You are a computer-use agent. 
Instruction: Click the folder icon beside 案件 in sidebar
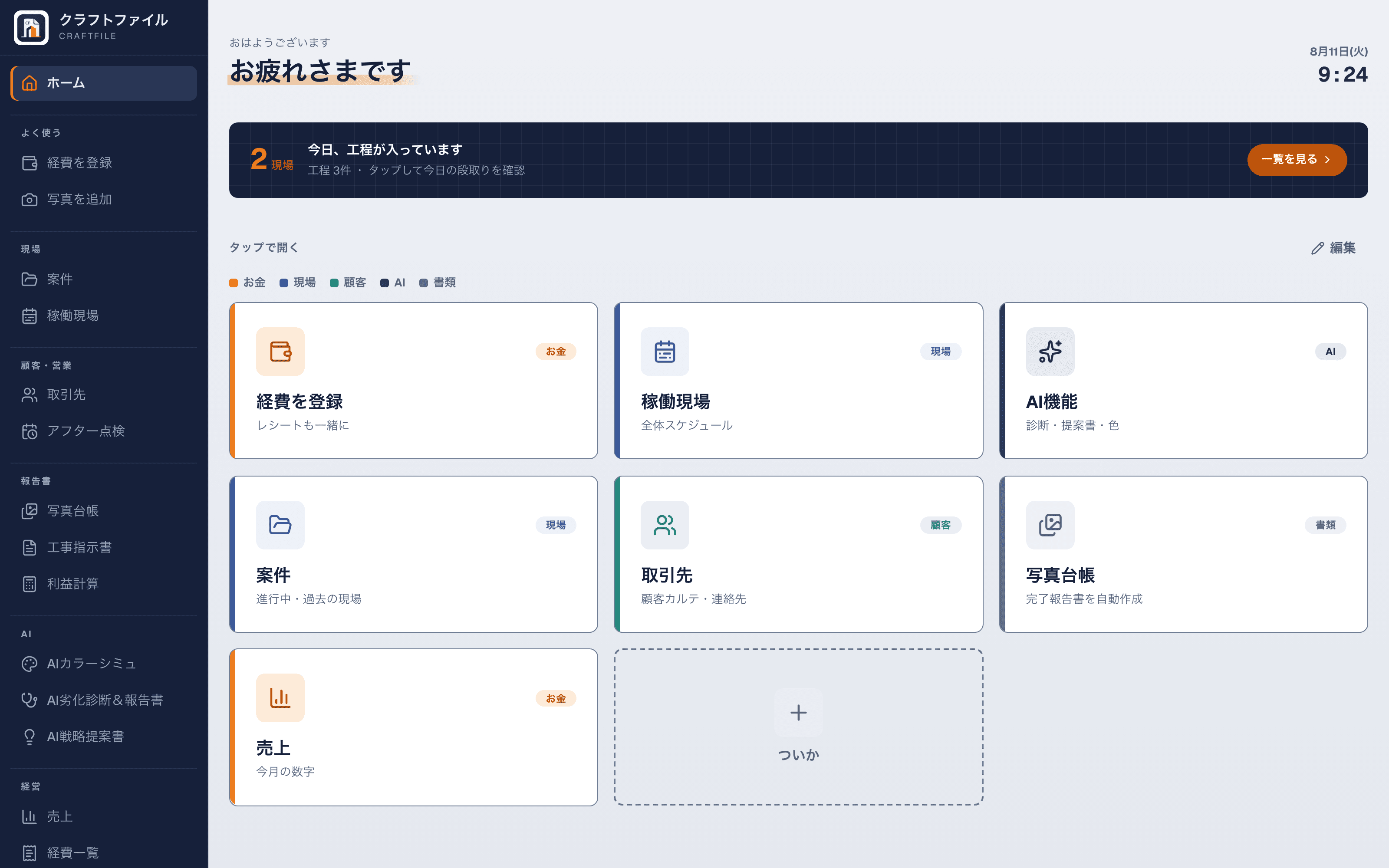29,279
